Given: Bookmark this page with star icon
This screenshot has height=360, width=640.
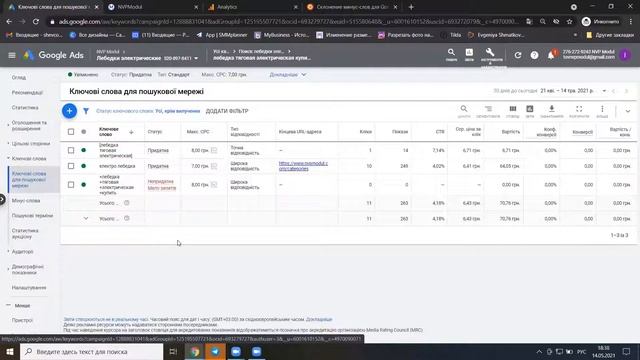Looking at the screenshot, I should [569, 22].
